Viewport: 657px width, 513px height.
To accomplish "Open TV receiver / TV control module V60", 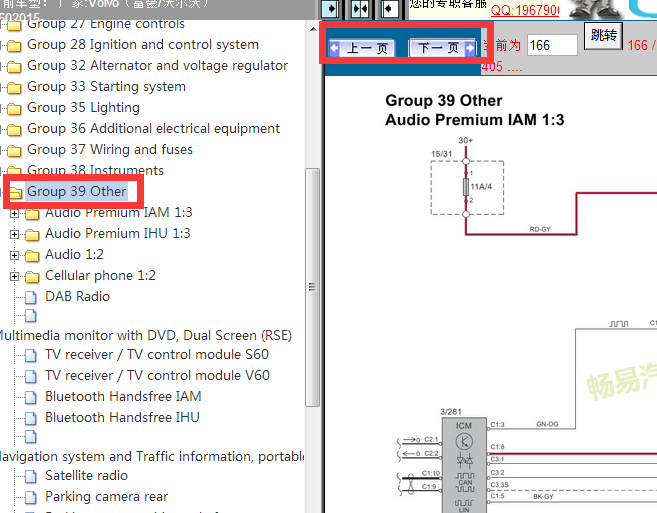I will (158, 376).
